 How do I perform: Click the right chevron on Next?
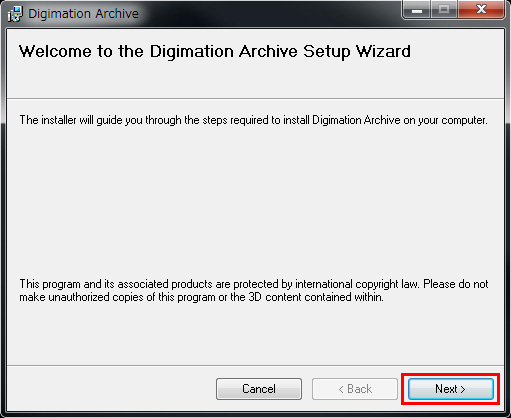pos(463,389)
